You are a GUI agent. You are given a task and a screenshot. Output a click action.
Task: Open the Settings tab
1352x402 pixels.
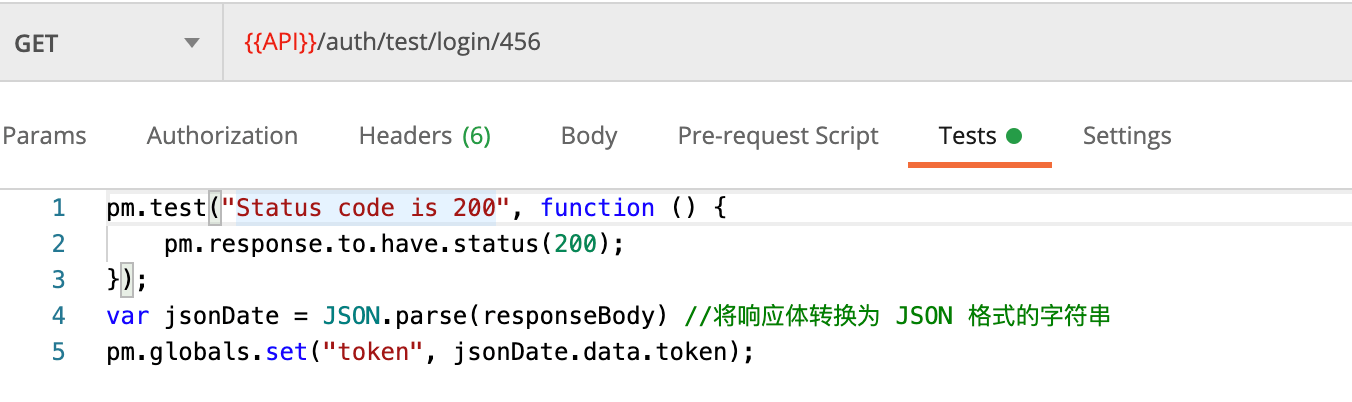tap(1126, 136)
